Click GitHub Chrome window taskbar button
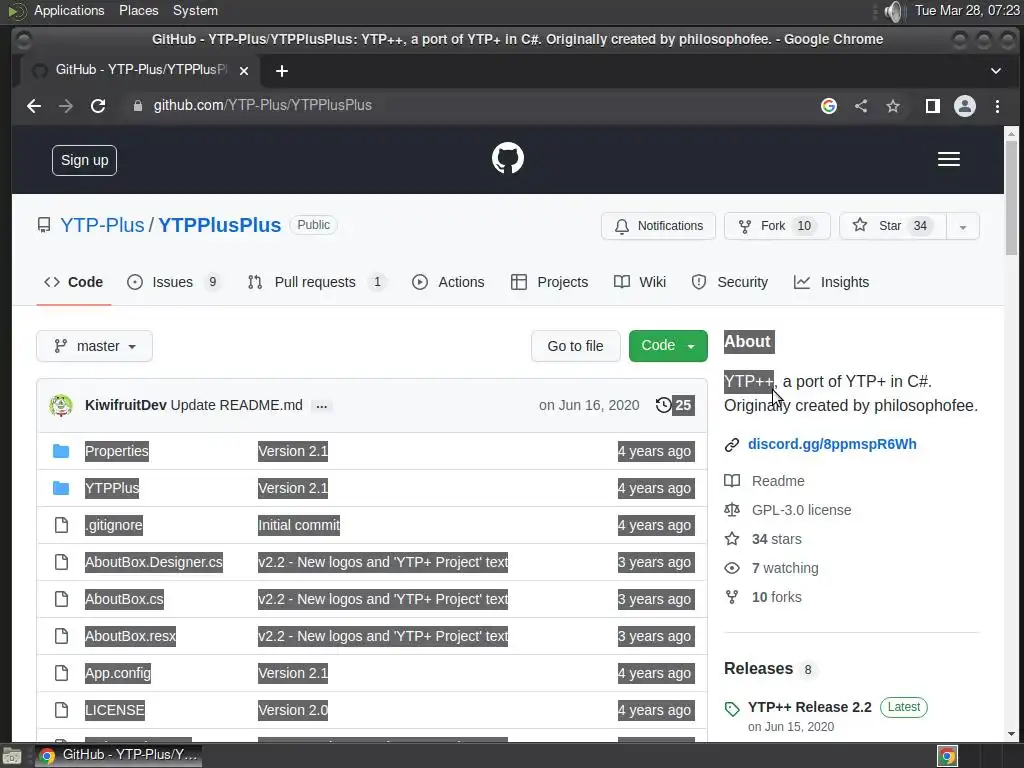This screenshot has width=1024, height=768. pos(118,756)
